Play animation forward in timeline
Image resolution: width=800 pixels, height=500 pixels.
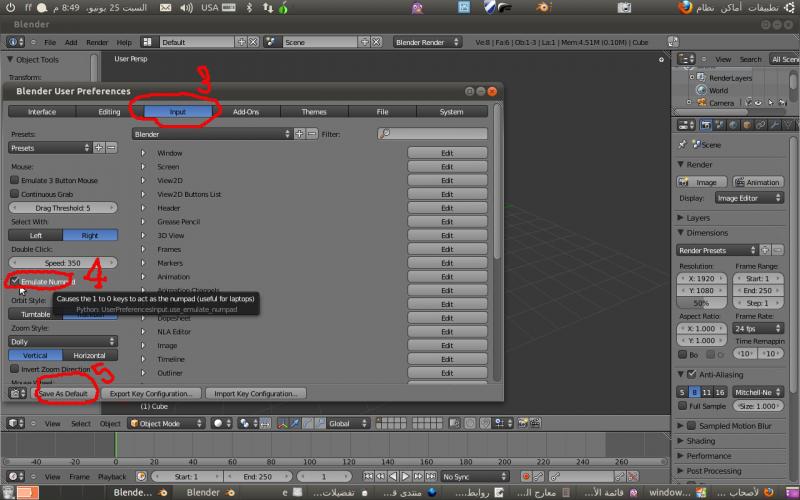pyautogui.click(x=406, y=477)
